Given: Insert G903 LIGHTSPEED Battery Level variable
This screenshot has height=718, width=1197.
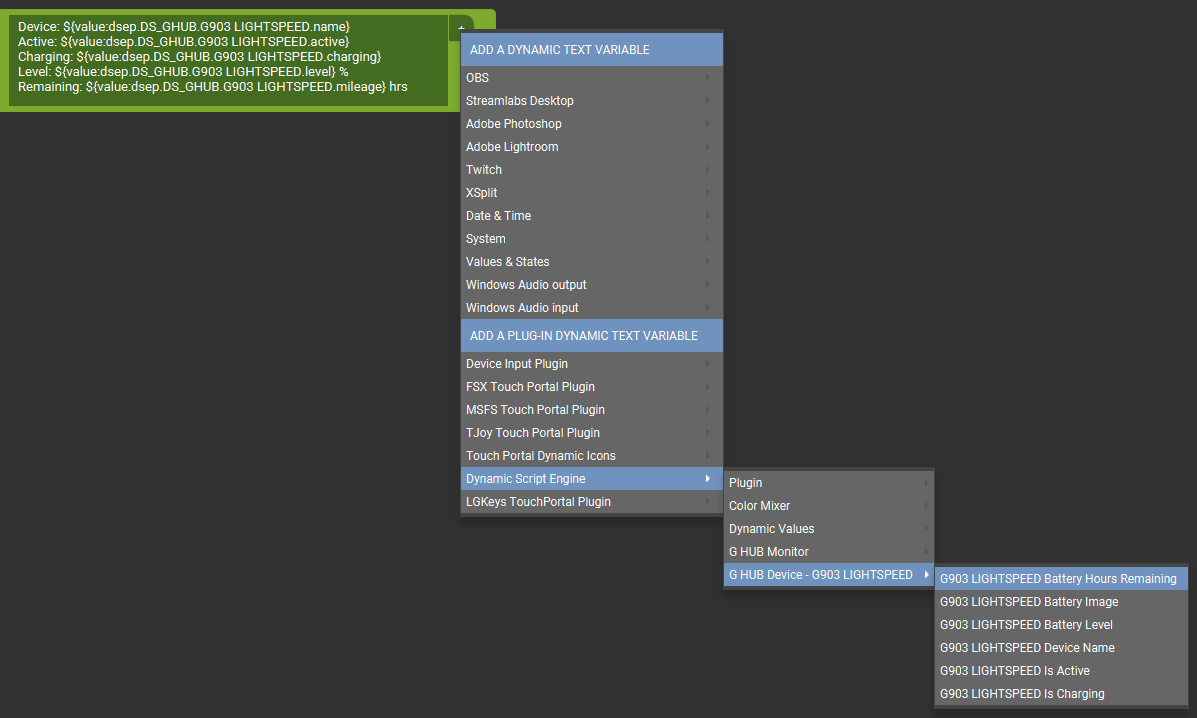Looking at the screenshot, I should pos(1061,625).
